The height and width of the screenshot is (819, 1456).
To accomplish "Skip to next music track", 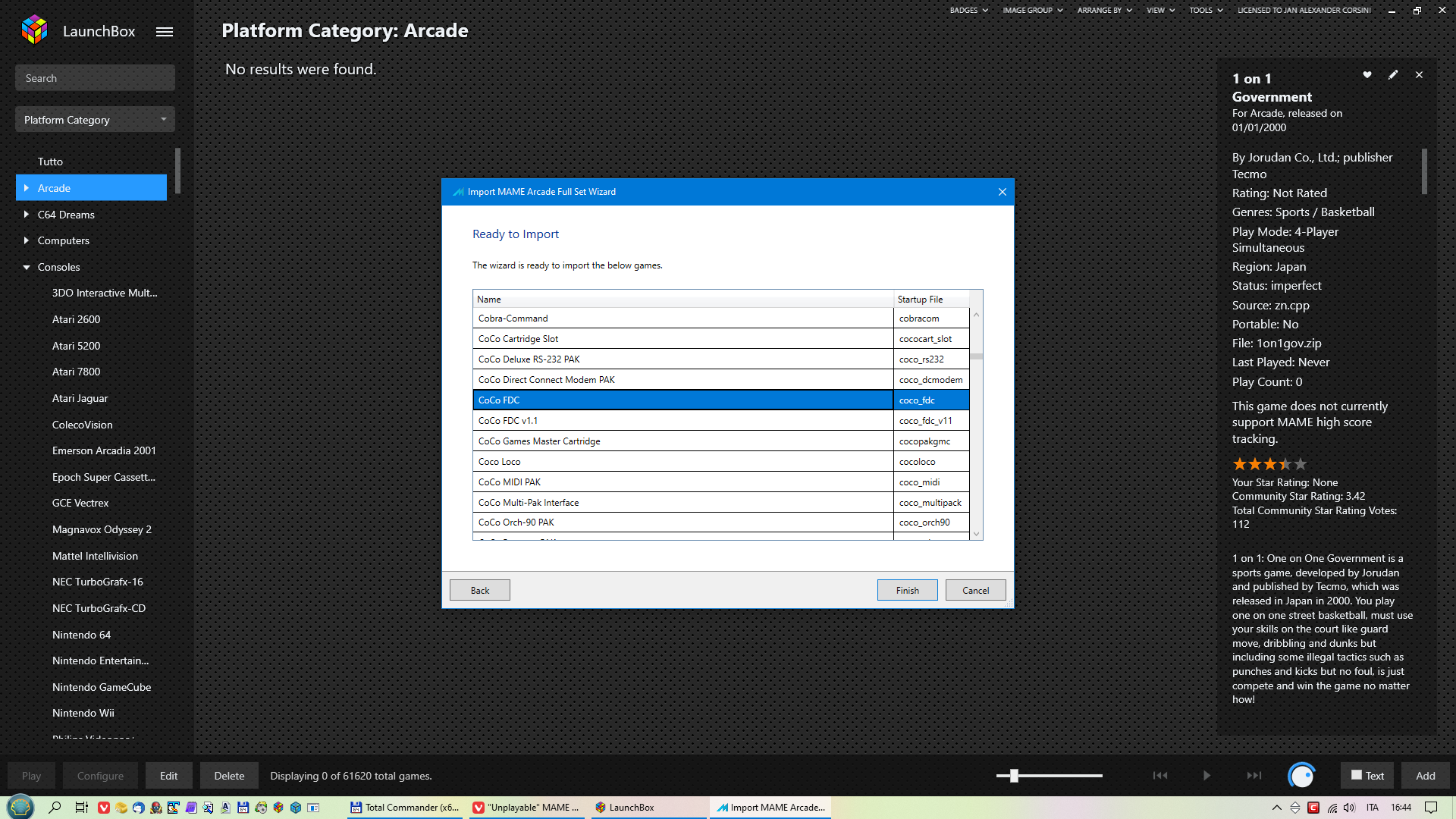I will [1254, 776].
